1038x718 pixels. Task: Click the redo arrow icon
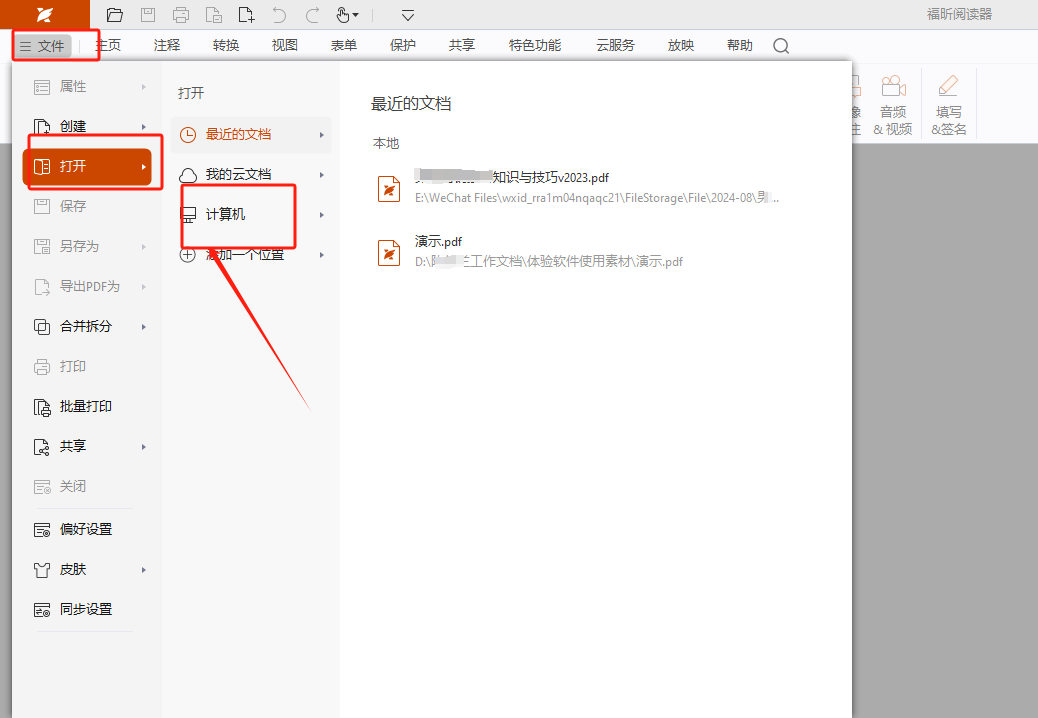pos(312,15)
